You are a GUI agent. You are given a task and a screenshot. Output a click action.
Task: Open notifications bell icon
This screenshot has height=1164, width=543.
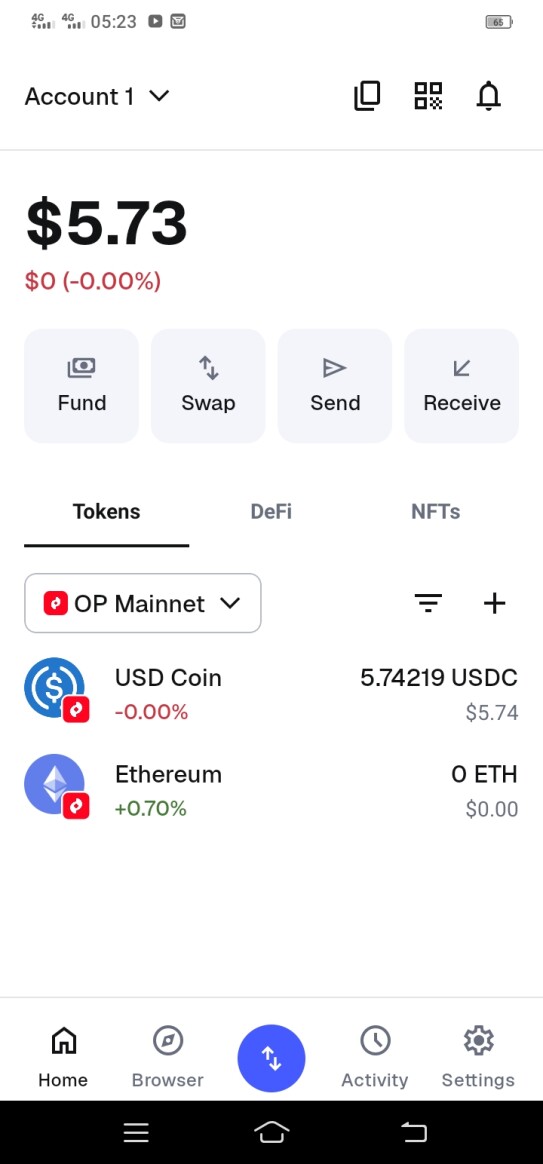point(489,96)
